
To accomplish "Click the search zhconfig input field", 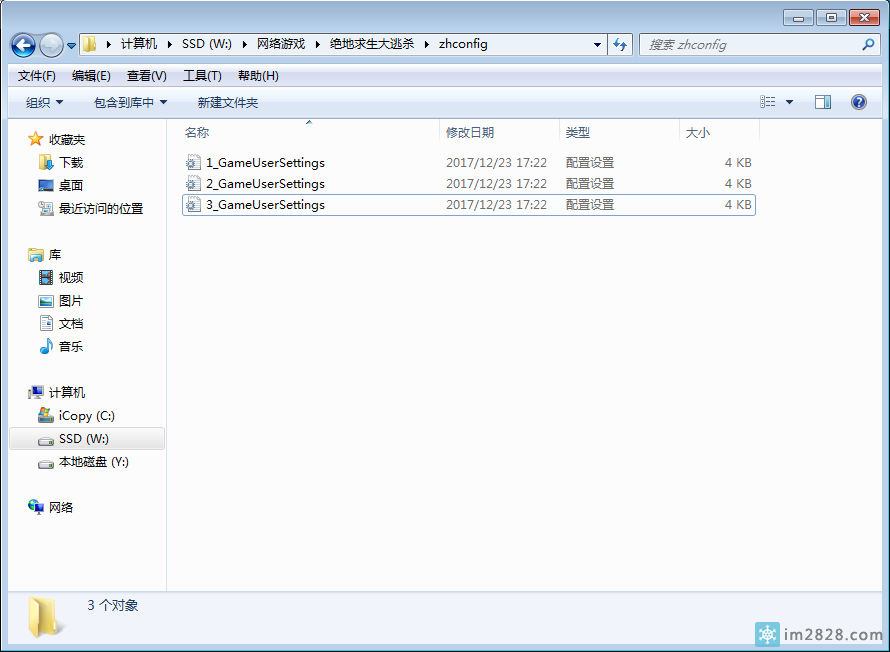I will [750, 45].
